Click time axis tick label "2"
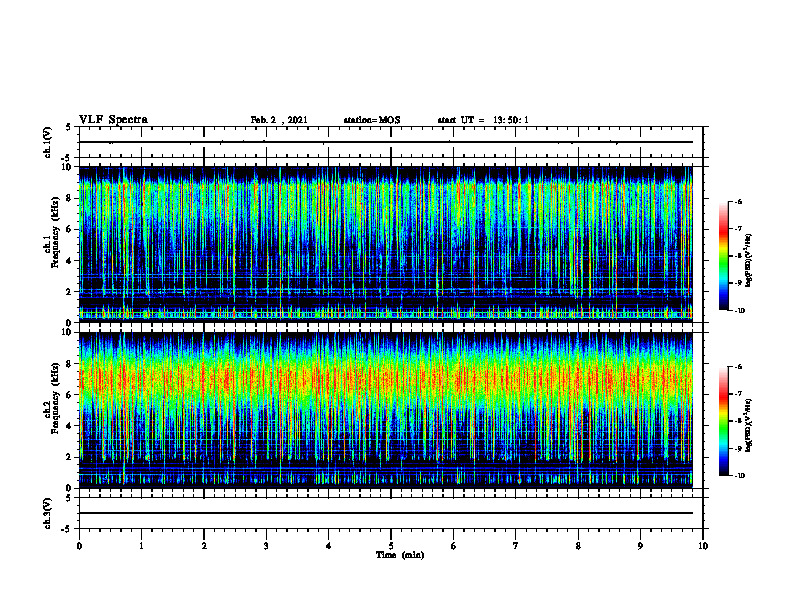 [204, 546]
